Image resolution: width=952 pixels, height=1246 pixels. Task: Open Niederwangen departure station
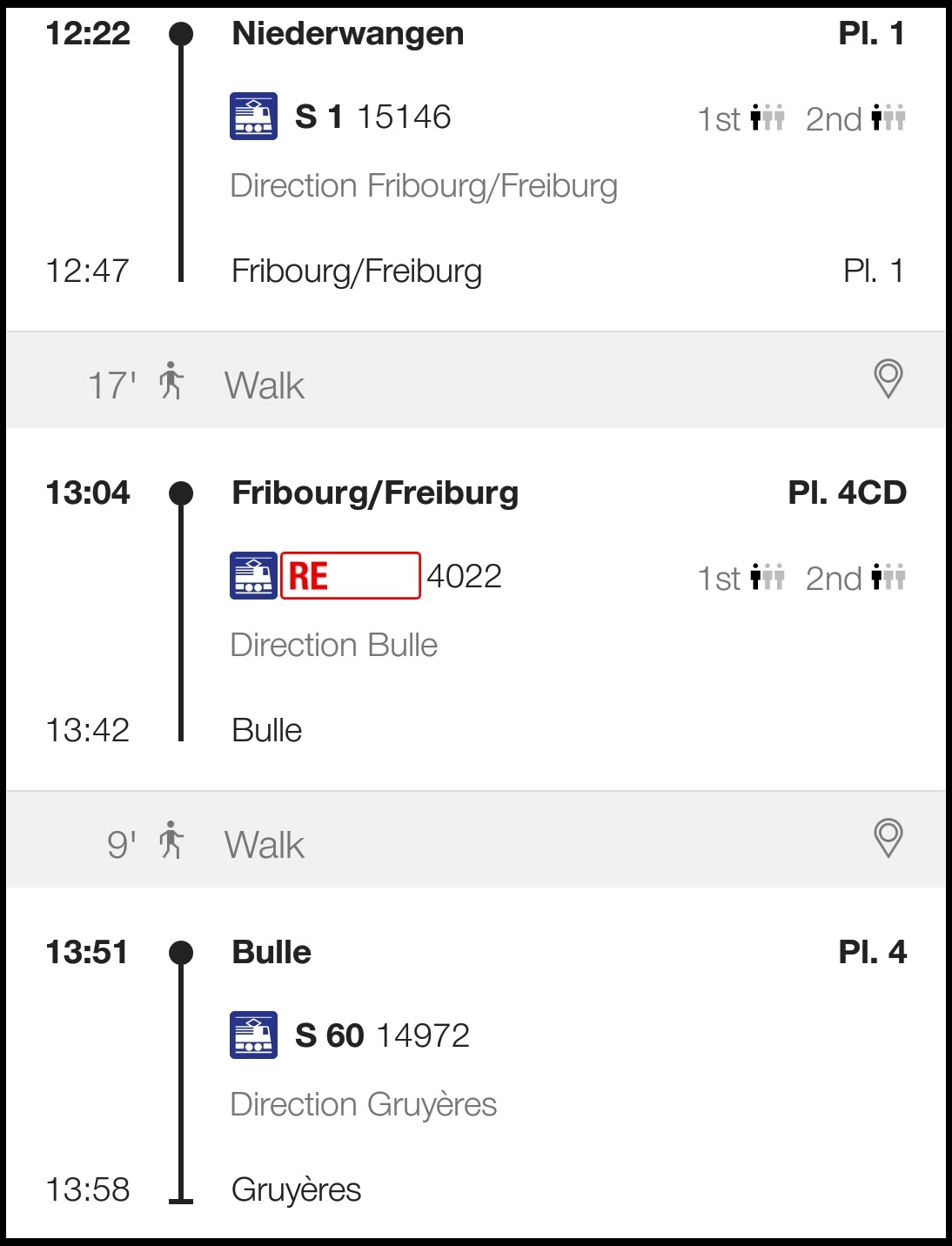[x=347, y=34]
